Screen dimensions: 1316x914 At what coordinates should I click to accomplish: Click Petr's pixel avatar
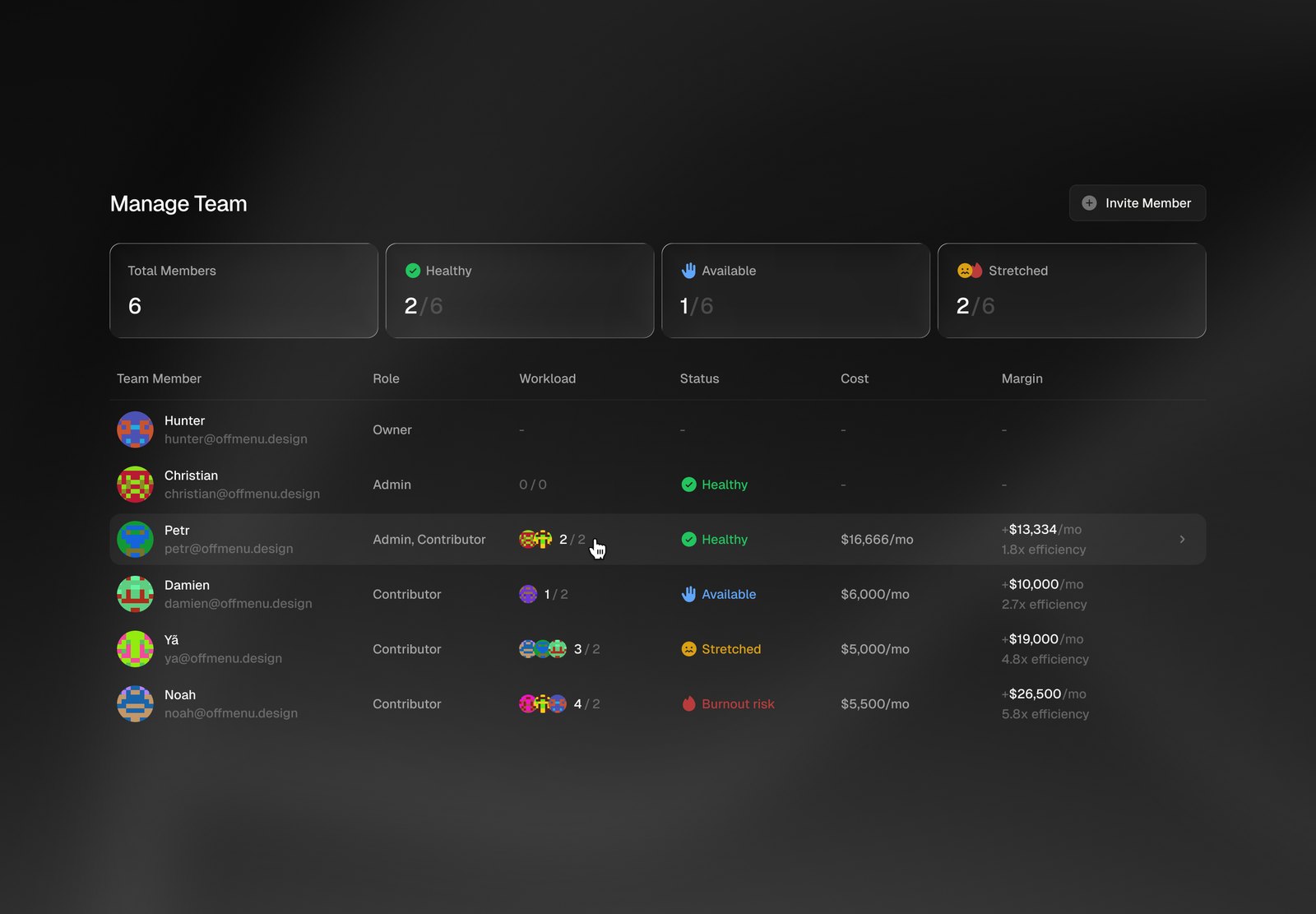click(135, 540)
